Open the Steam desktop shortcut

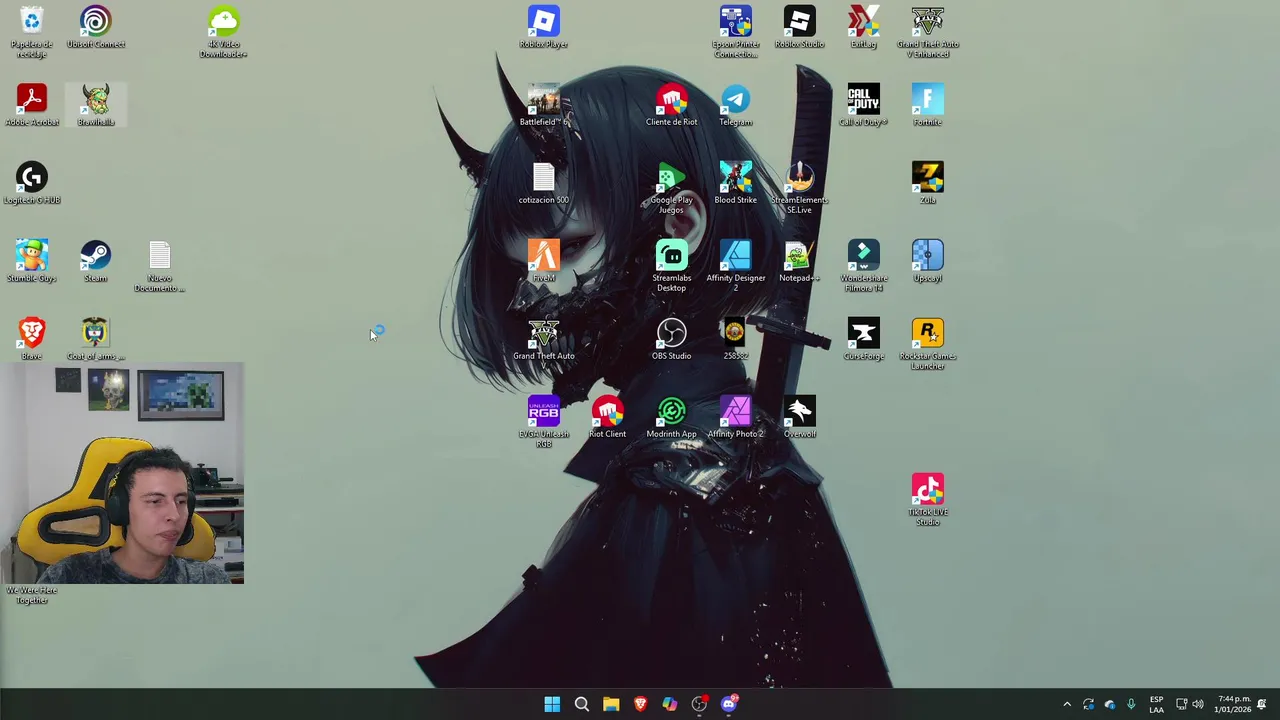96,262
